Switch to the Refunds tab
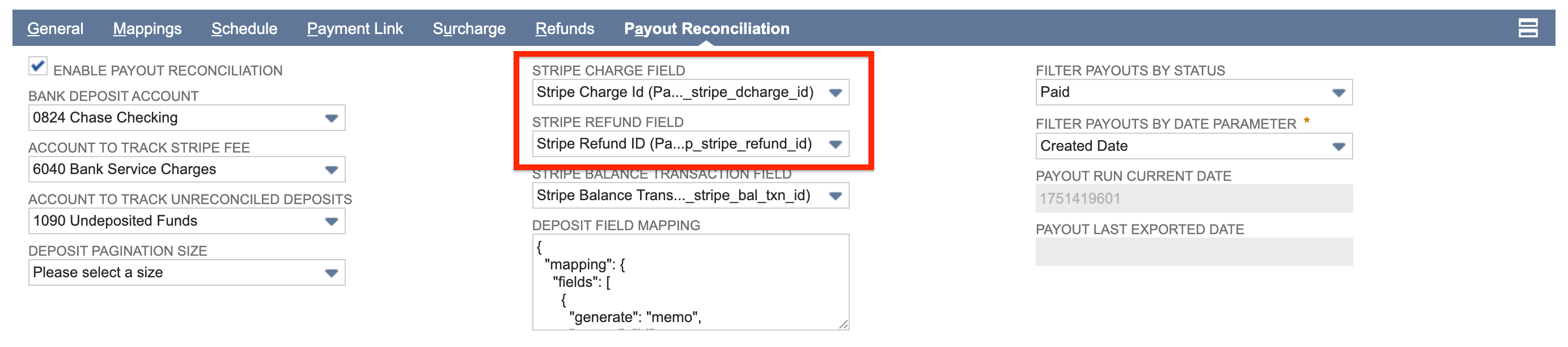This screenshot has width=1568, height=347. 564,28
